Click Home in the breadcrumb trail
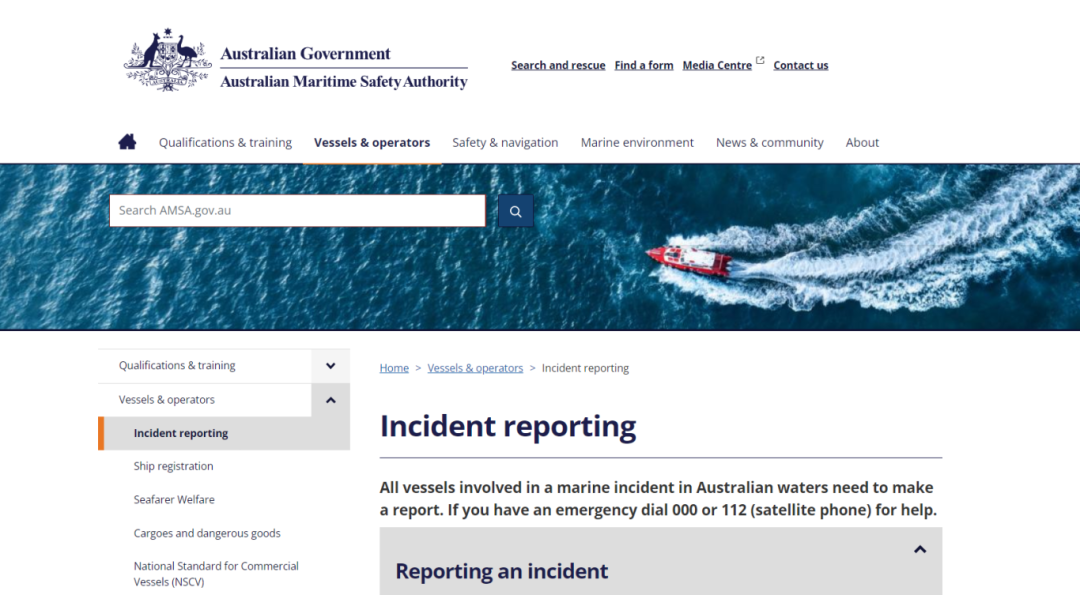Screen dimensions: 1080x595 [394, 368]
